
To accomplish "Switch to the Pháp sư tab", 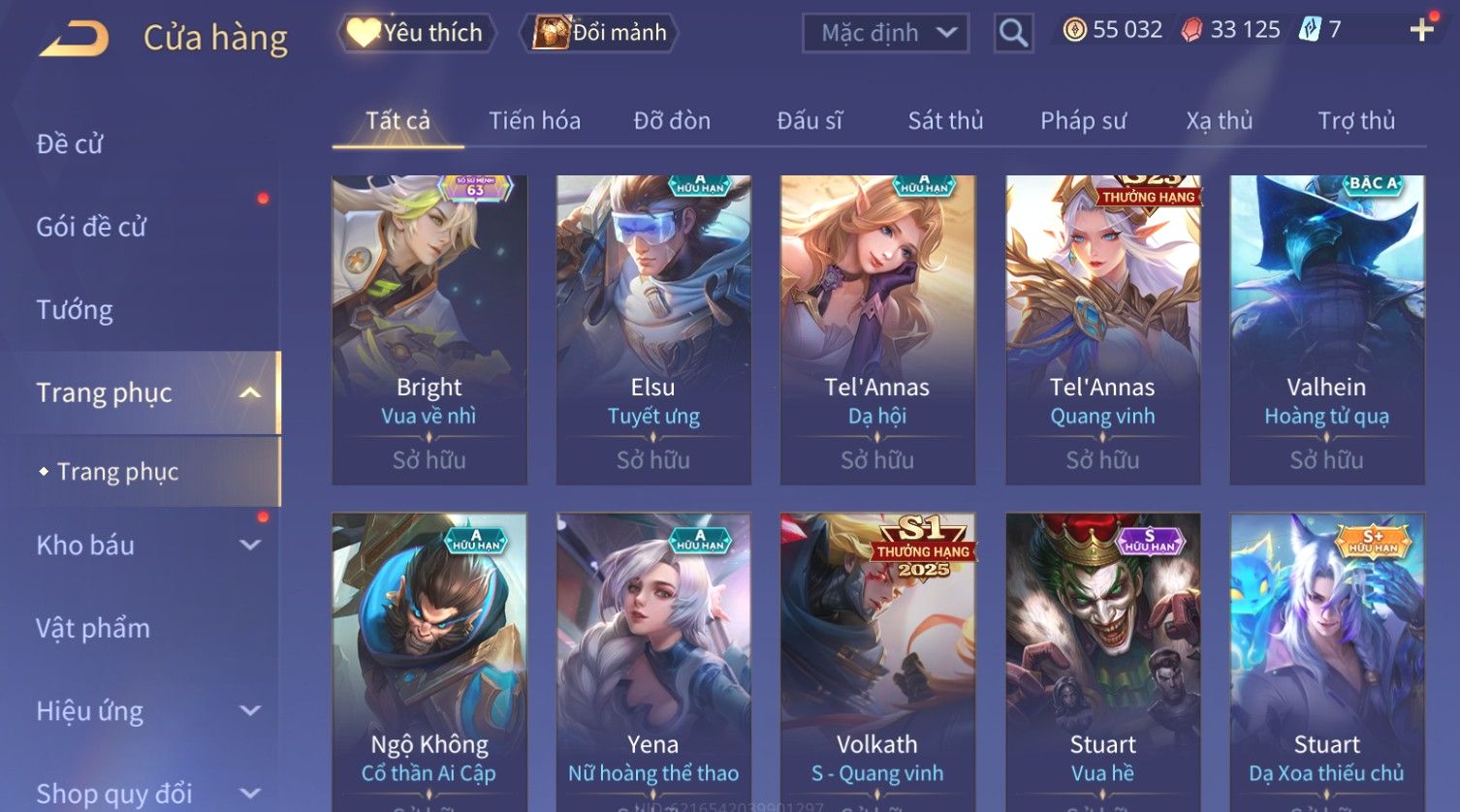I will pyautogui.click(x=1083, y=120).
